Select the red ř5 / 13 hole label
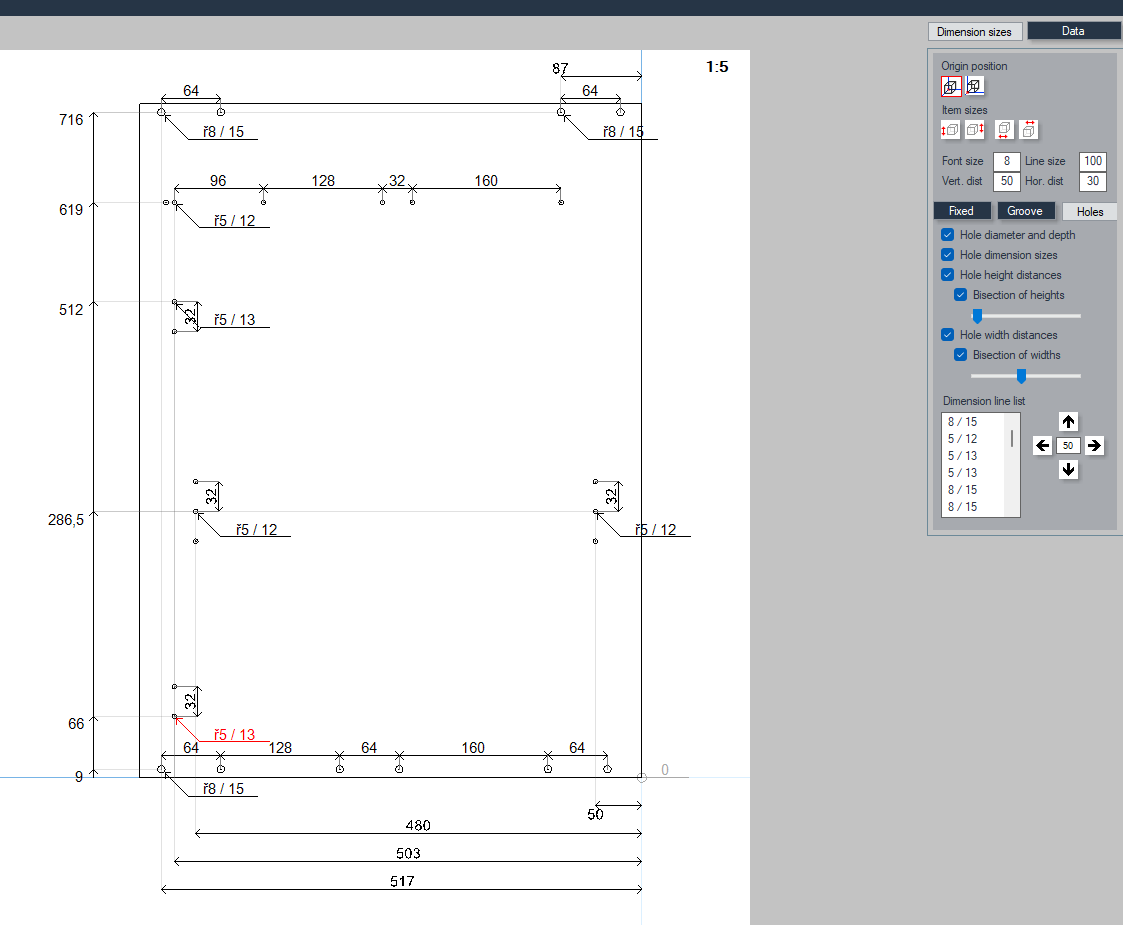The height and width of the screenshot is (925, 1123). tap(234, 735)
